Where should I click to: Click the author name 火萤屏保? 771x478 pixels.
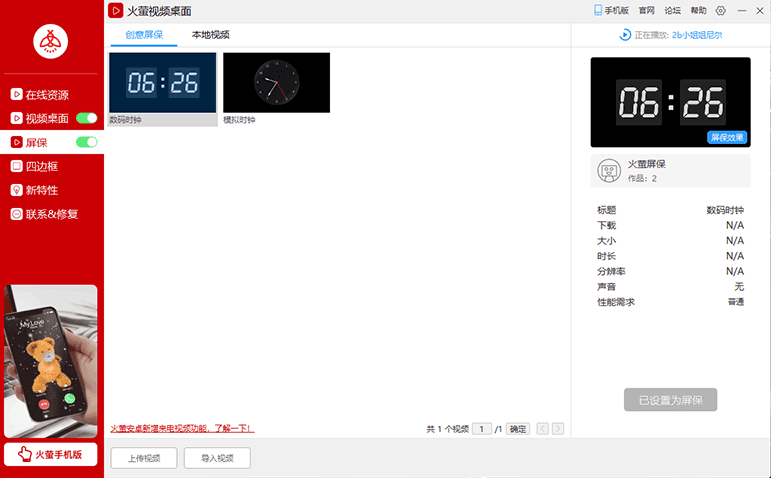(646, 164)
